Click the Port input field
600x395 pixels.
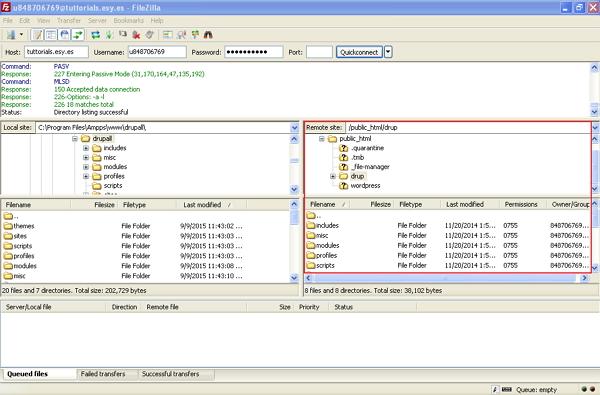coord(319,52)
